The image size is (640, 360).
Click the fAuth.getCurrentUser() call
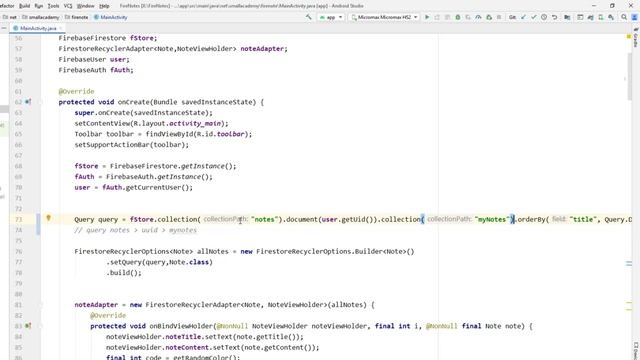pyautogui.click(x=147, y=187)
